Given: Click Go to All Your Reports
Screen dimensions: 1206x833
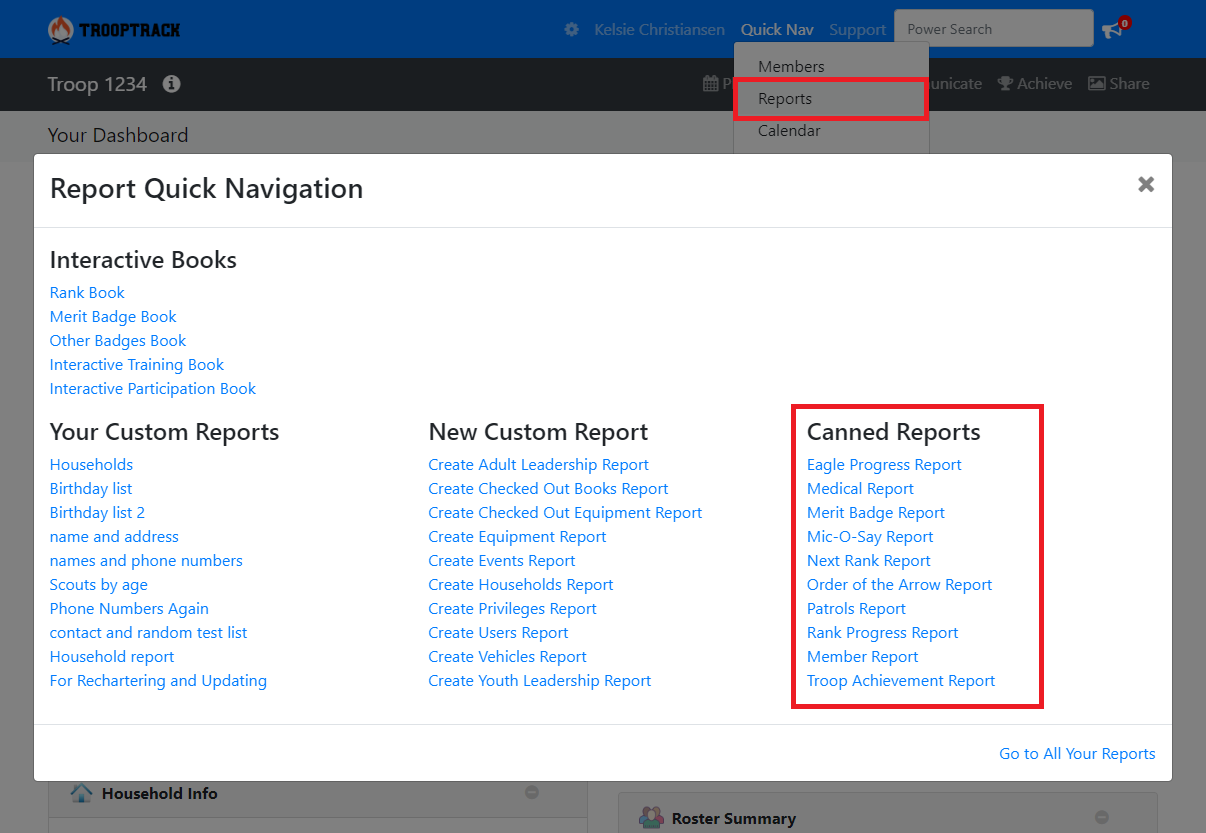Looking at the screenshot, I should pyautogui.click(x=1077, y=754).
